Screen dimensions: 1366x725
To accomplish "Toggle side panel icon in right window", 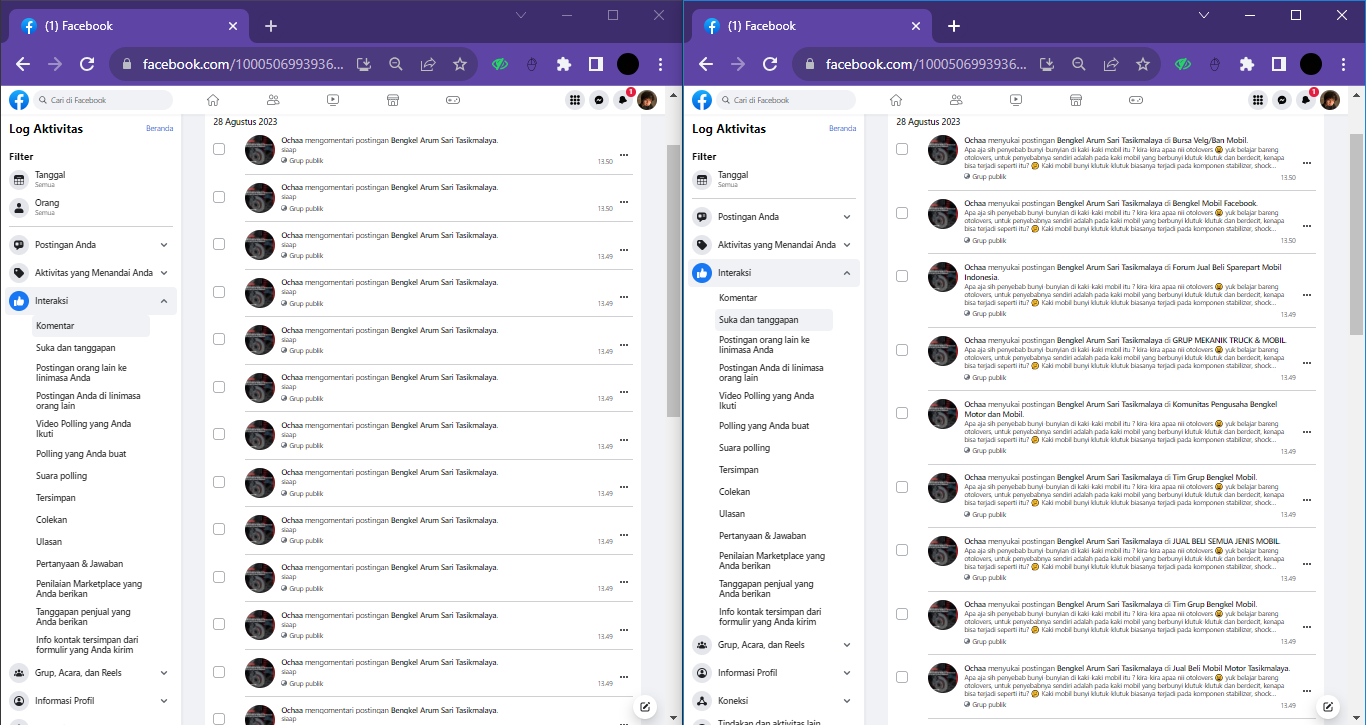I will 1279,64.
